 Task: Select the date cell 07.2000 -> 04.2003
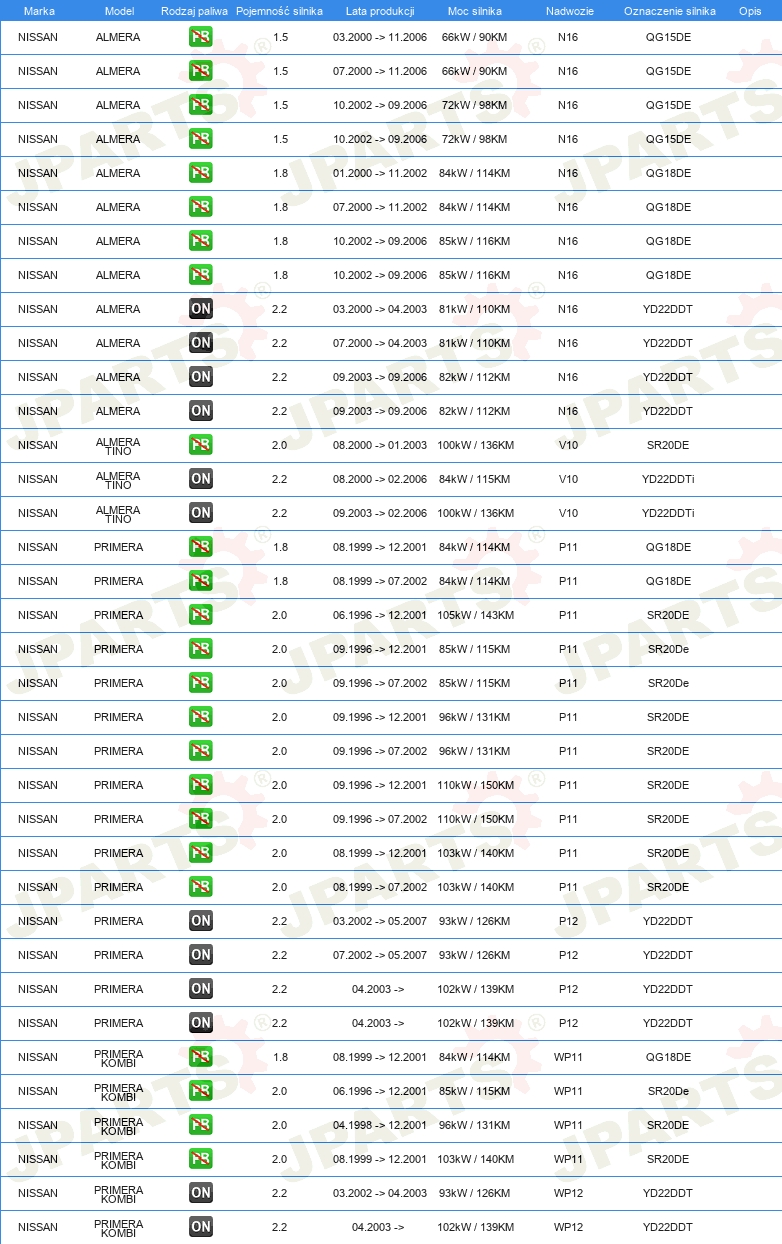coord(380,343)
